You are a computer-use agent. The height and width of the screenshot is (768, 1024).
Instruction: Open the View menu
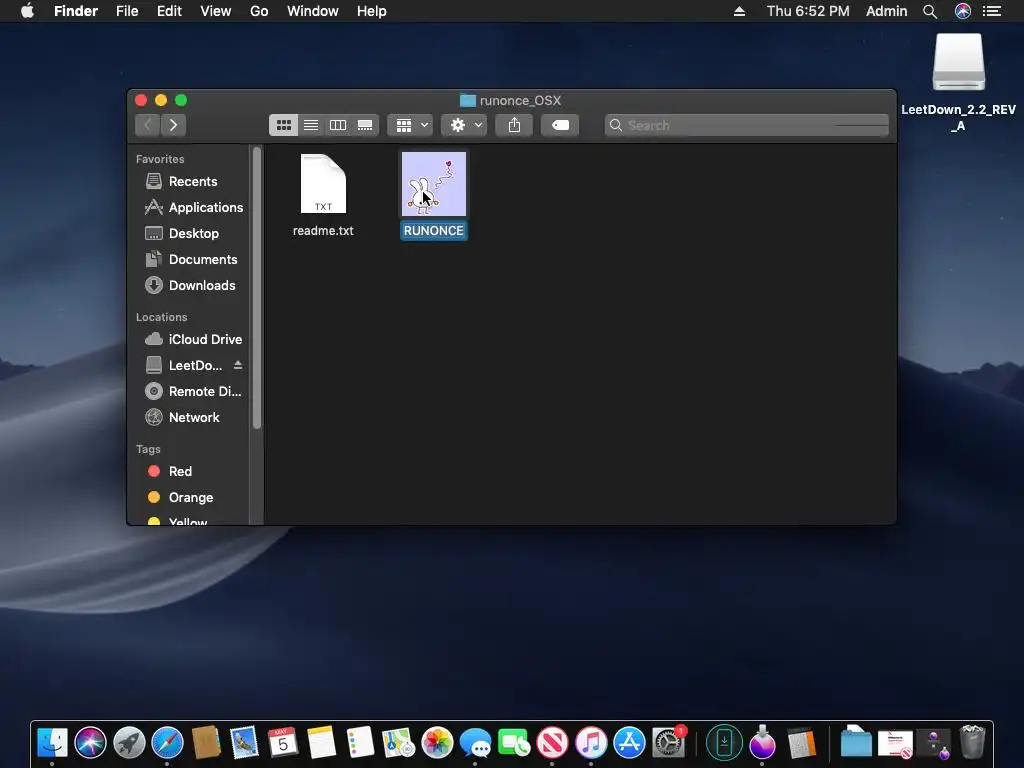(x=216, y=11)
